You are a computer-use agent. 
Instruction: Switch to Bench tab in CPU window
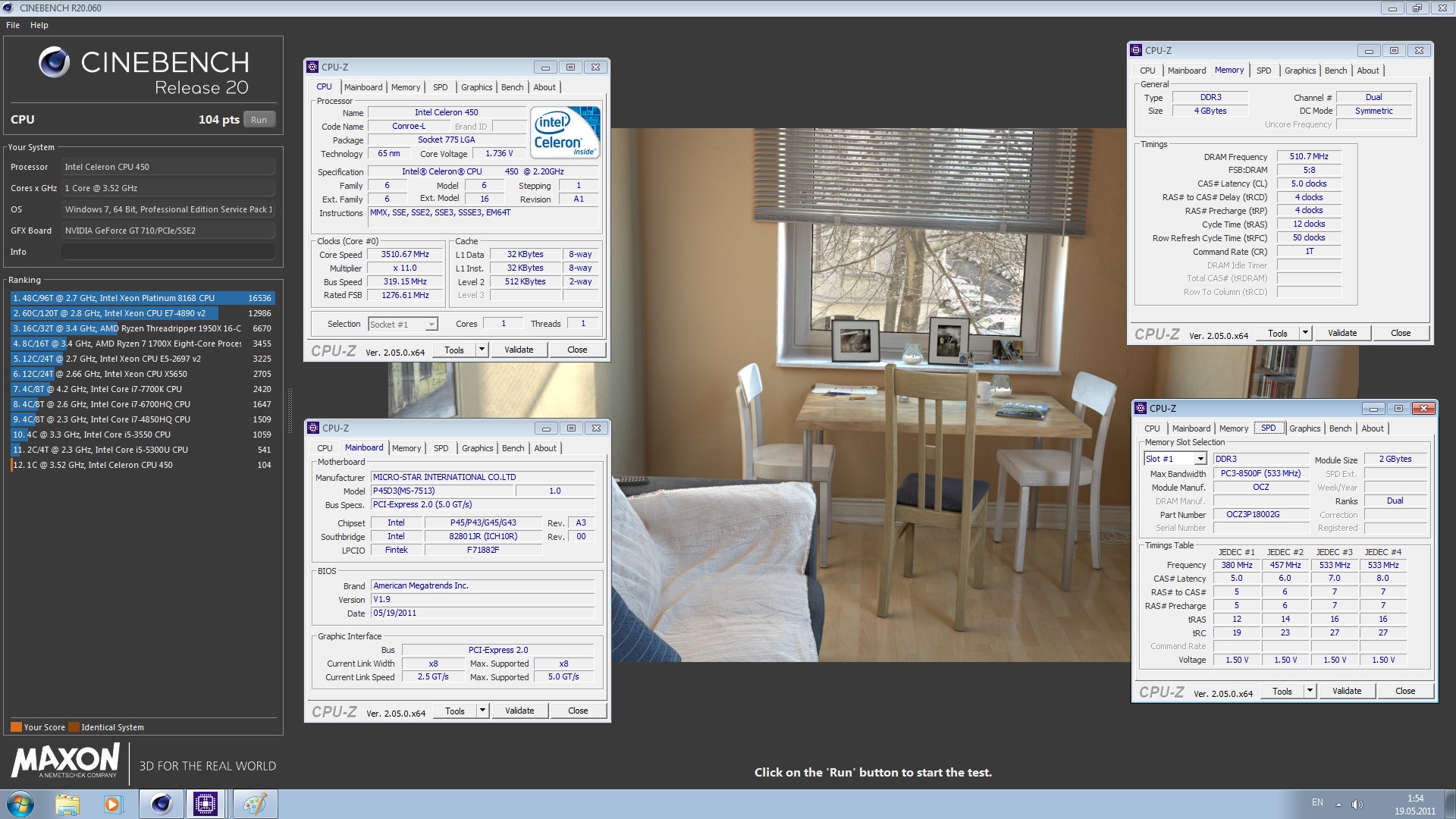pyautogui.click(x=513, y=87)
